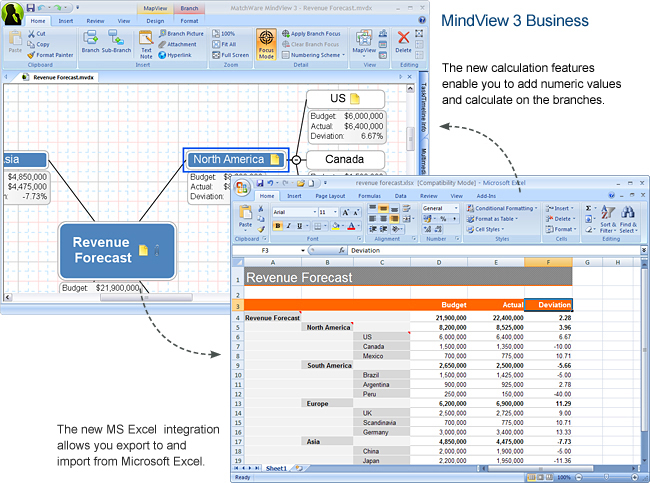Open the Branch Format tab
This screenshot has width=650, height=483.
tap(189, 21)
